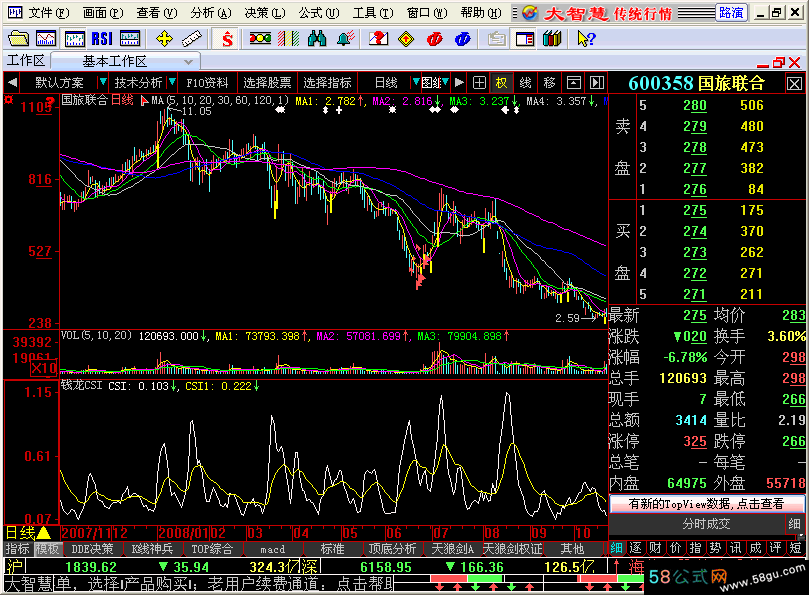Toggle the 模板 template mode button

[x=47, y=549]
